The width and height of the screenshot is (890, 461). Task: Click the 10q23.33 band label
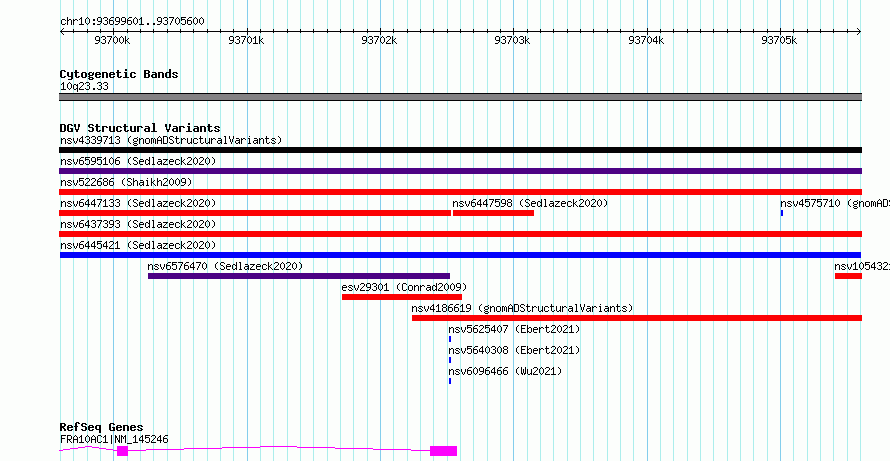84,87
